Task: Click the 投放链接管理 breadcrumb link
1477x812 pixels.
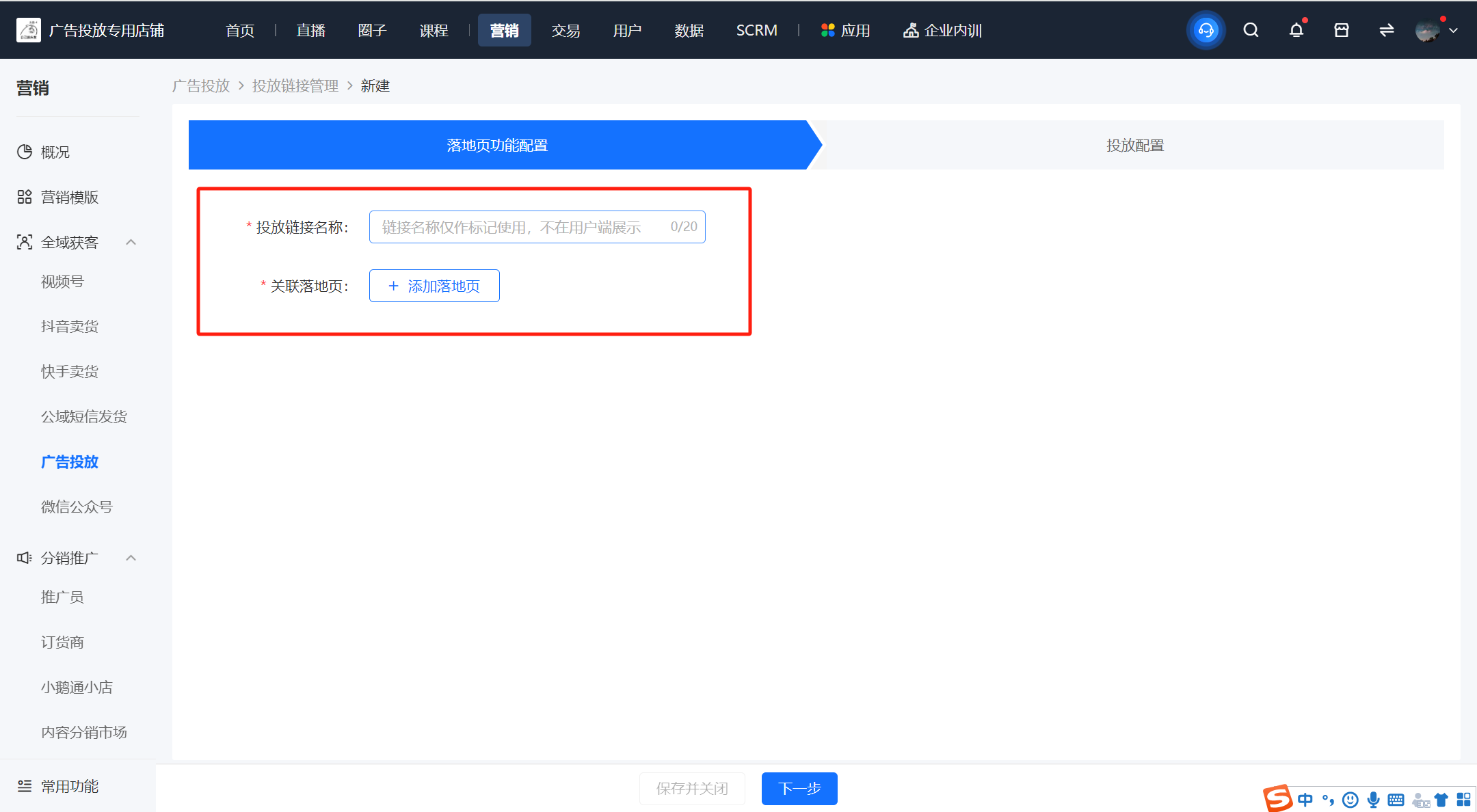Action: [295, 85]
